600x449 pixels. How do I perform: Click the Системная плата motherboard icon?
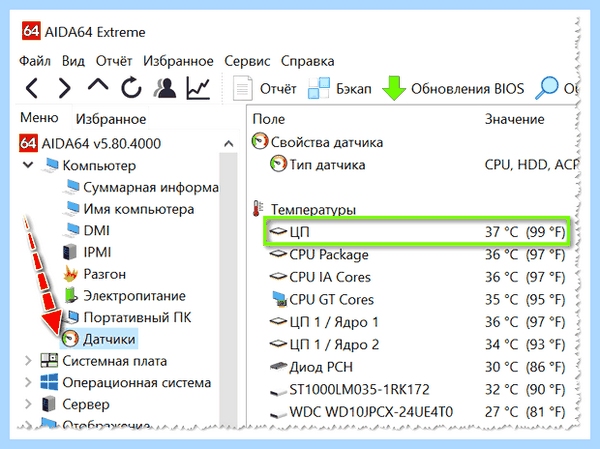pos(49,361)
